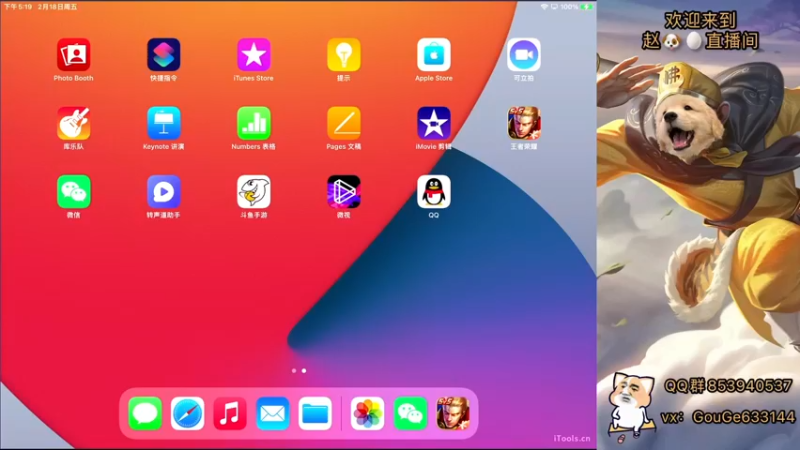800x450 pixels.
Task: Open the blue play-button assistant app
Action: pyautogui.click(x=163, y=192)
